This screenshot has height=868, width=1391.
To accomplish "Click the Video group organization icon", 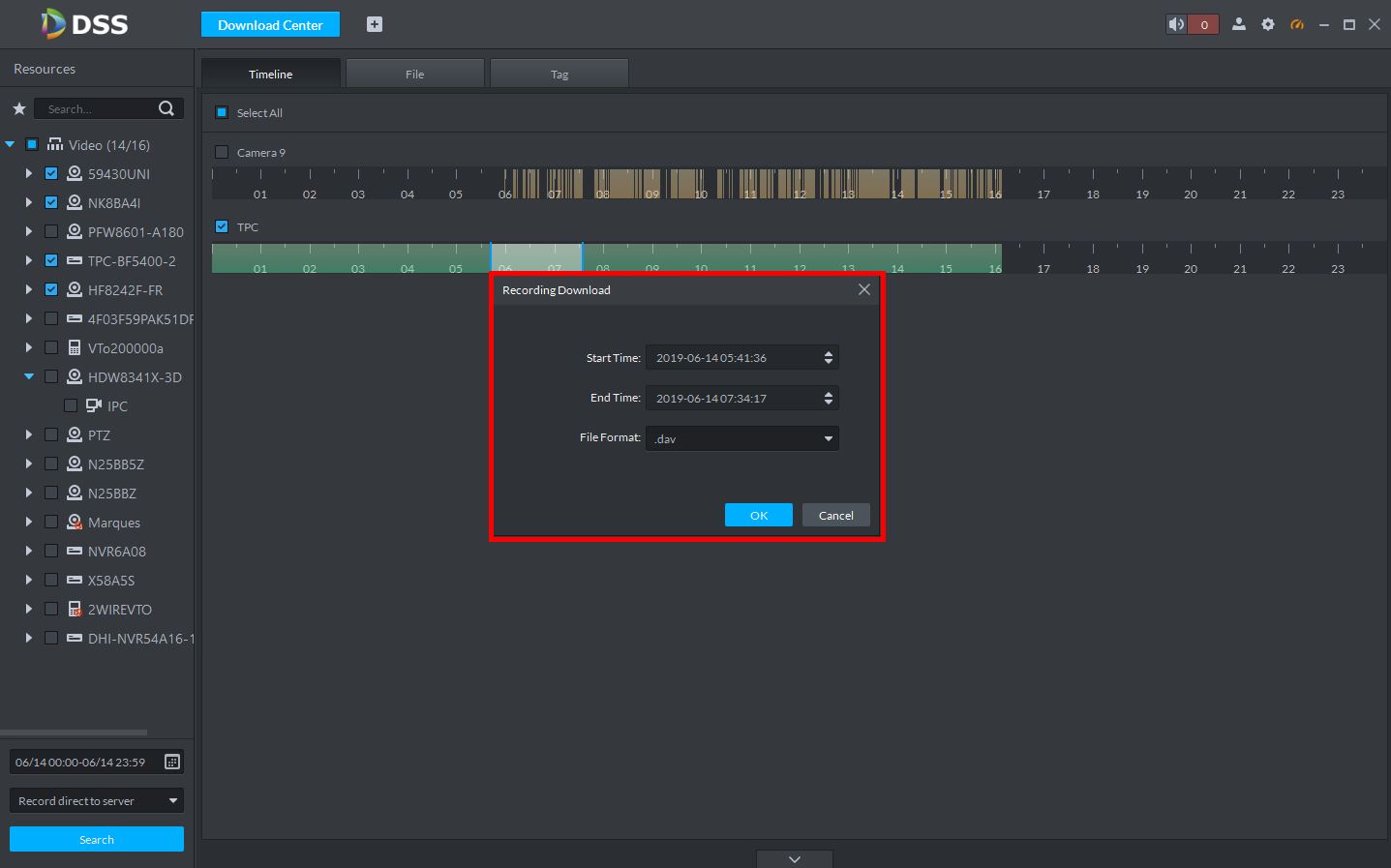I will (x=55, y=144).
